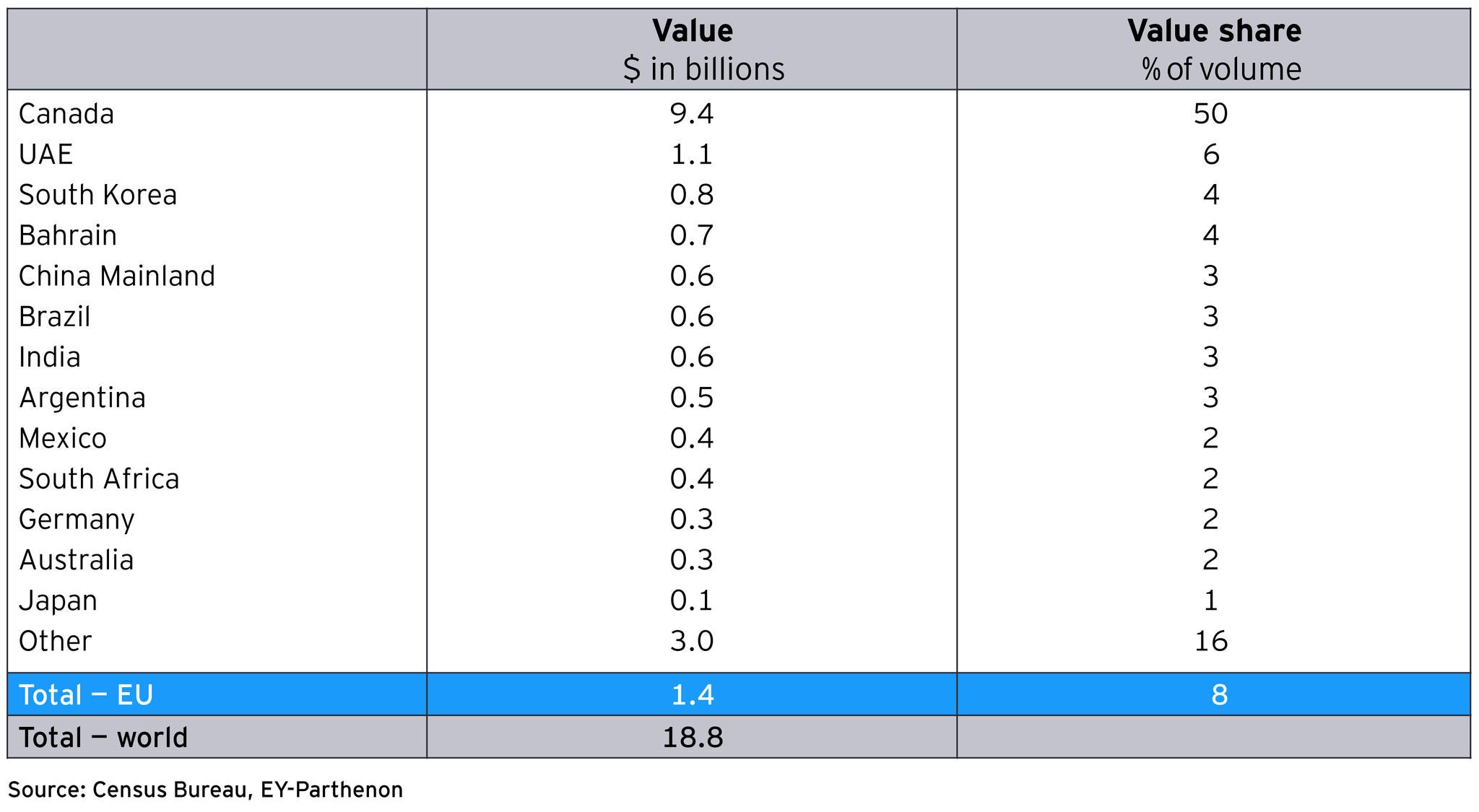Click the Value share column header

point(1213,49)
